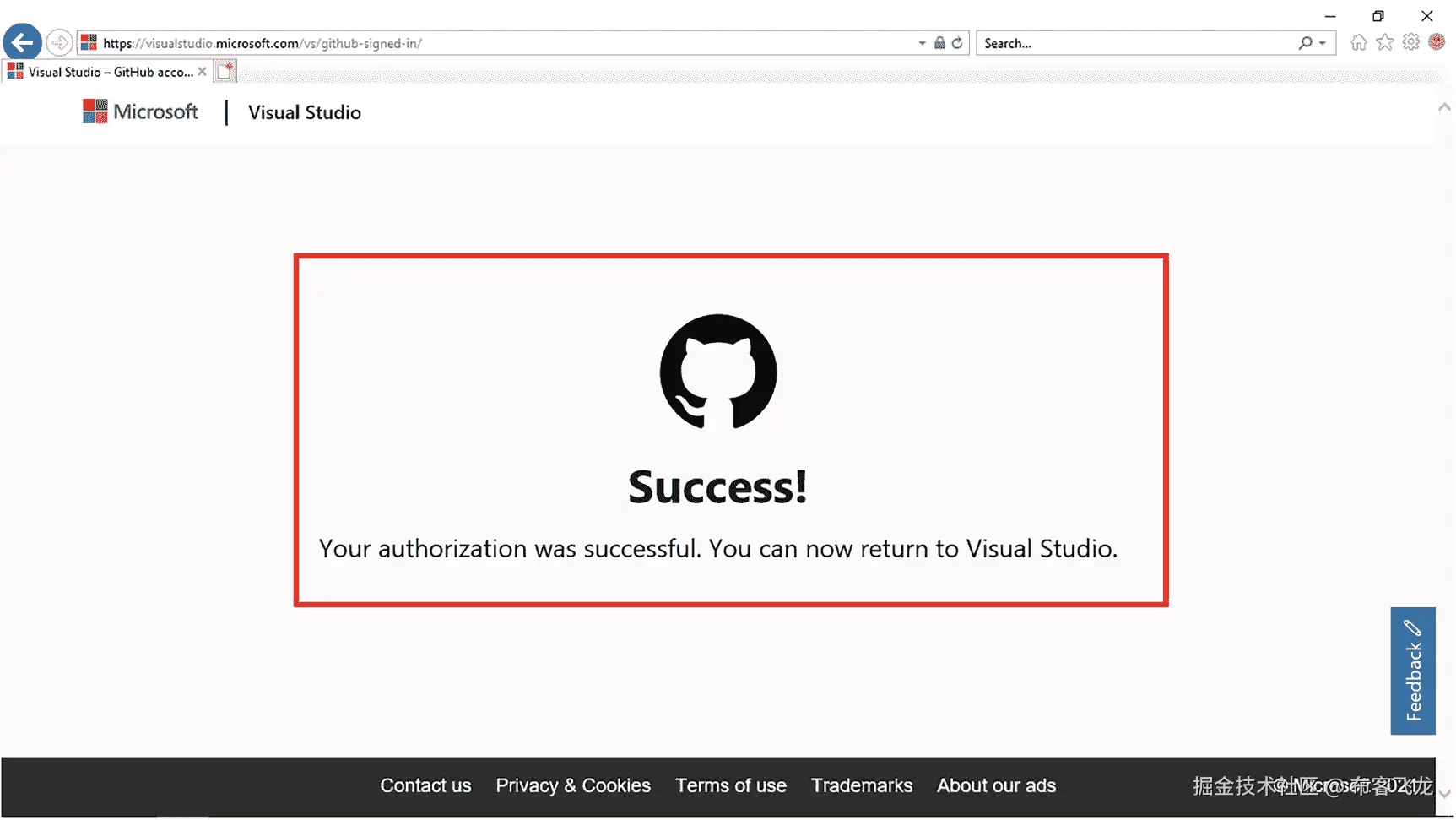Click into the Search... box
This screenshot has width=1456, height=820.
[1138, 43]
